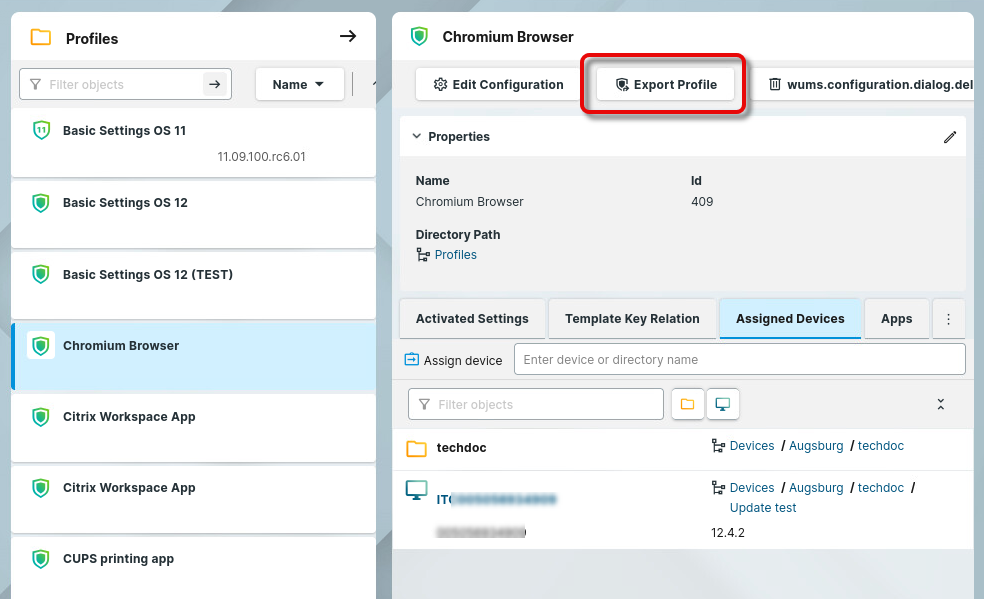Click the arrow icon in Profiles header
The height and width of the screenshot is (599, 984).
[347, 37]
